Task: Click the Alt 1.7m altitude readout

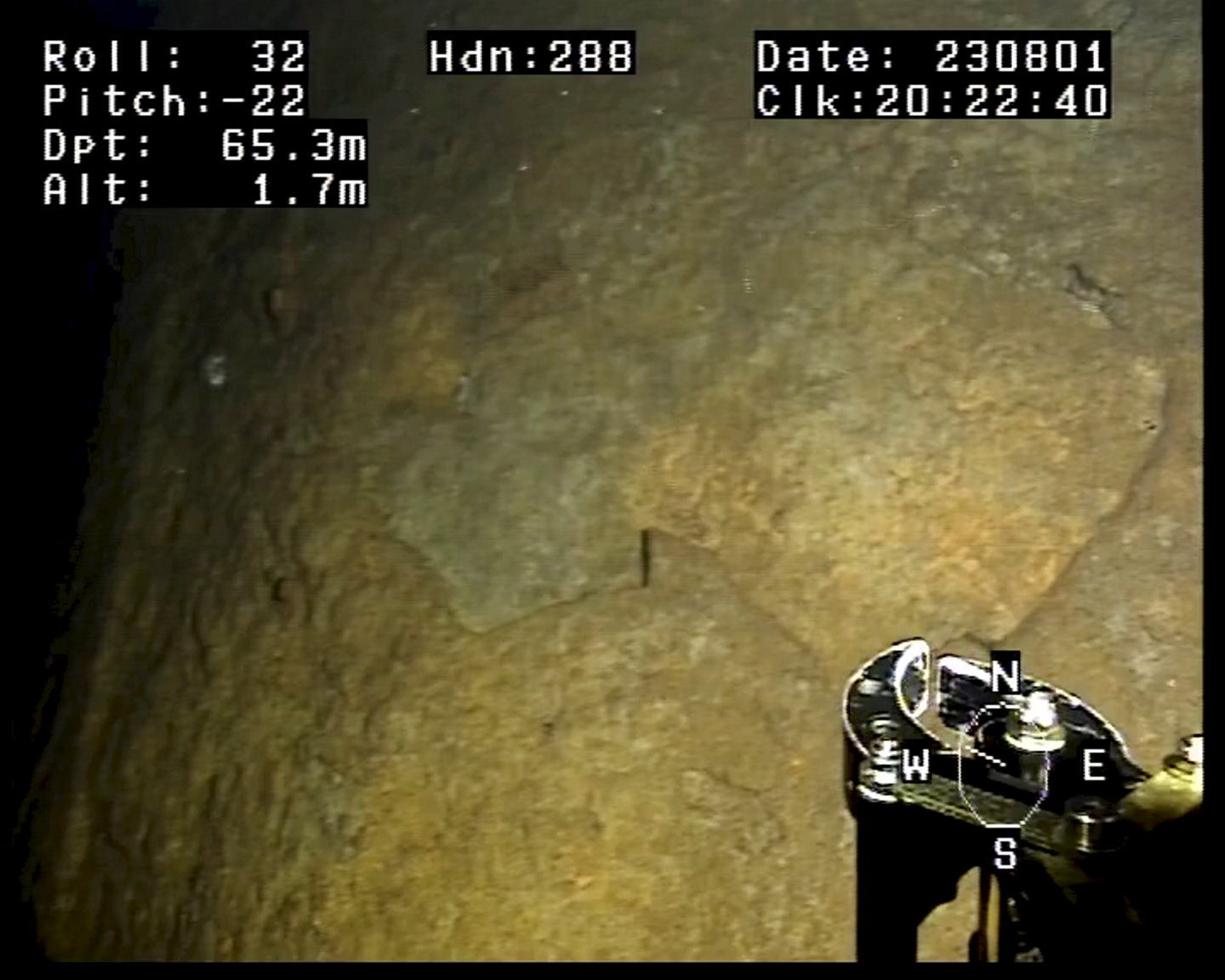Action: [204, 189]
